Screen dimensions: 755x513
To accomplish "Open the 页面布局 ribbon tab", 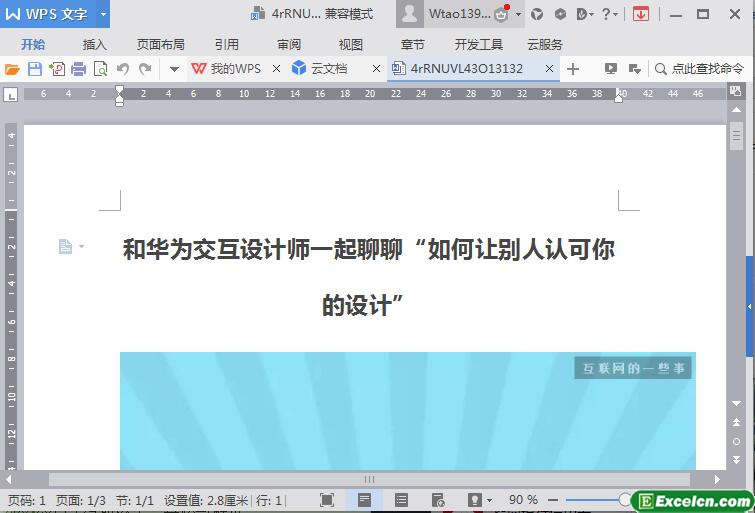I will click(161, 45).
